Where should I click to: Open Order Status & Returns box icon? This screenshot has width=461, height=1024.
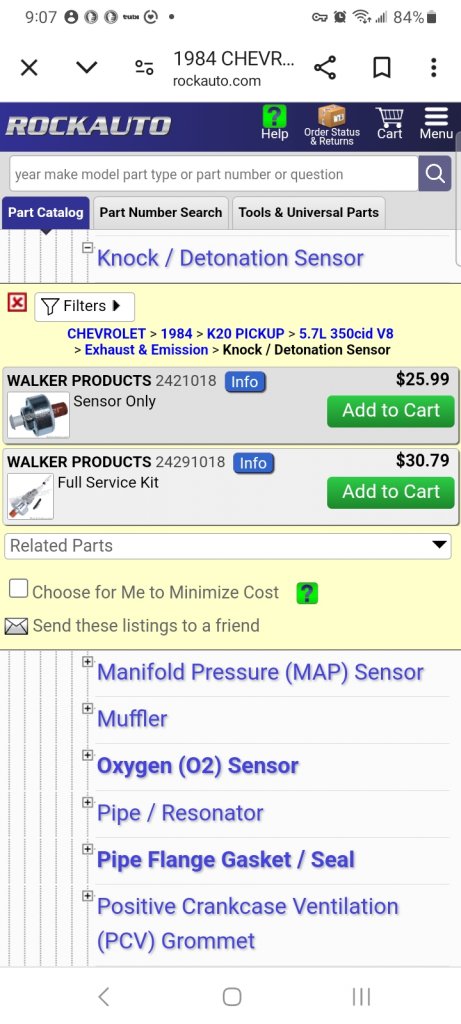pos(332,117)
